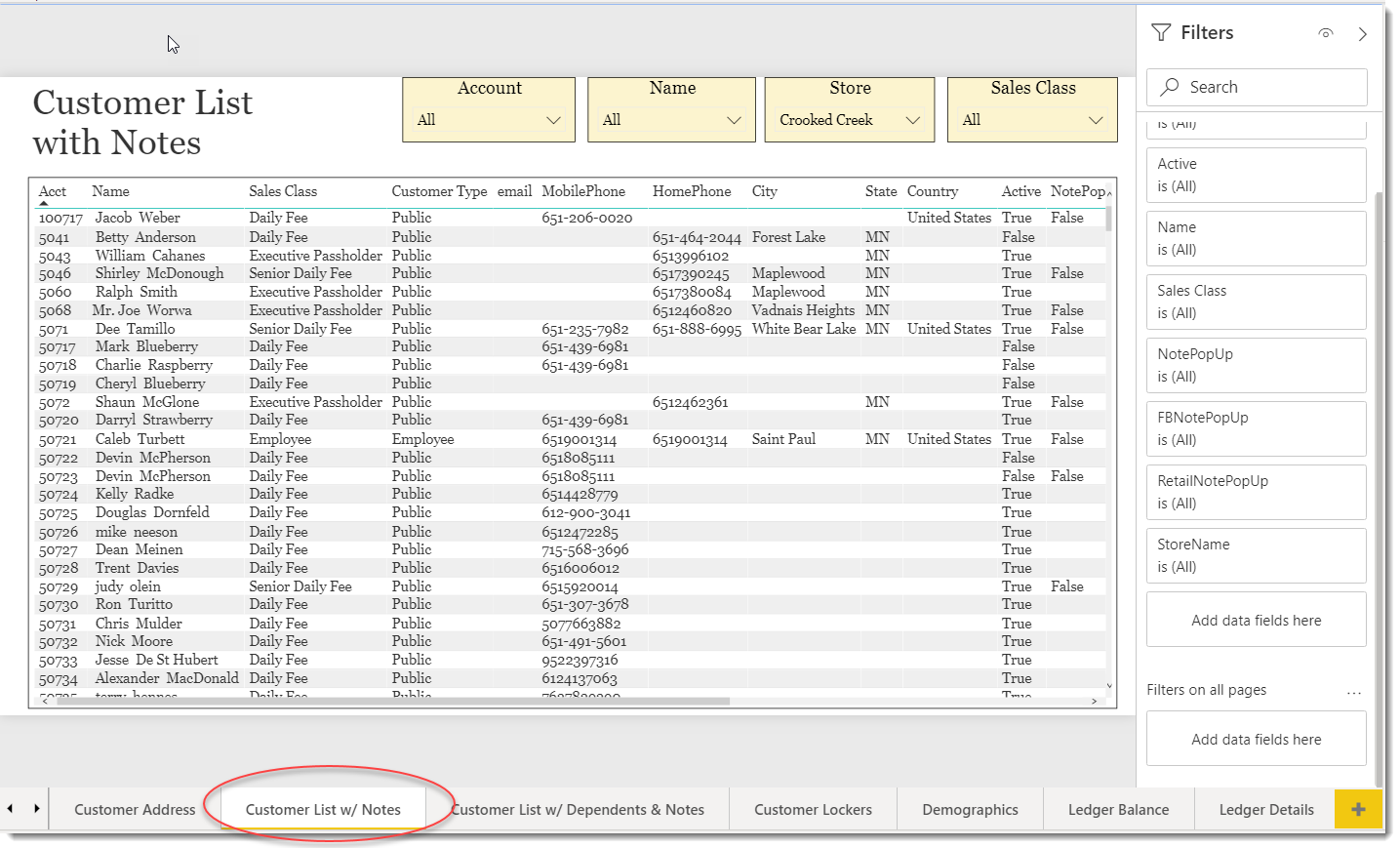Switch to the Customer Address tab

(135, 809)
